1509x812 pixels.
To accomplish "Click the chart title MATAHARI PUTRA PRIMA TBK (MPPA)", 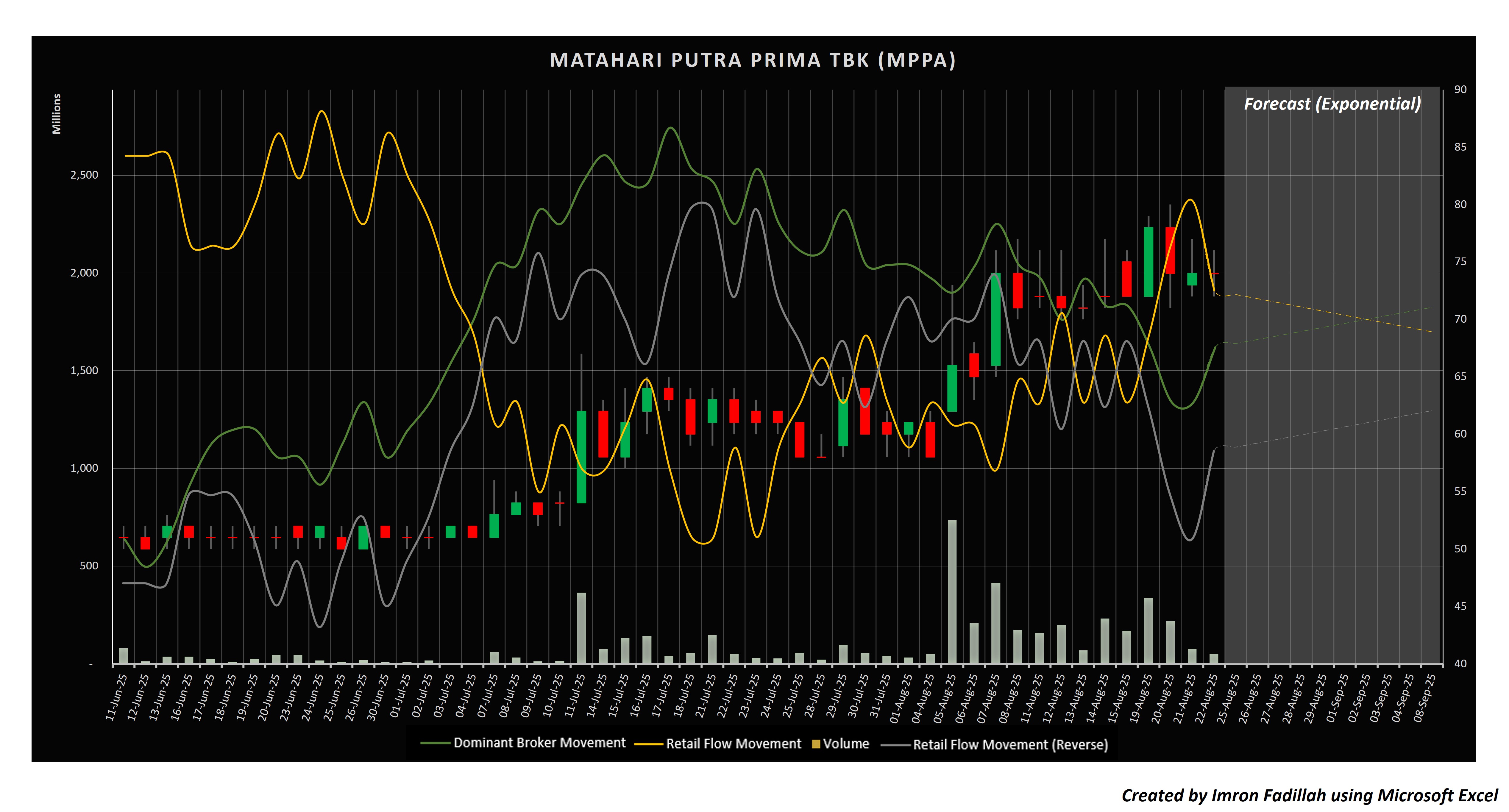I will [x=753, y=60].
